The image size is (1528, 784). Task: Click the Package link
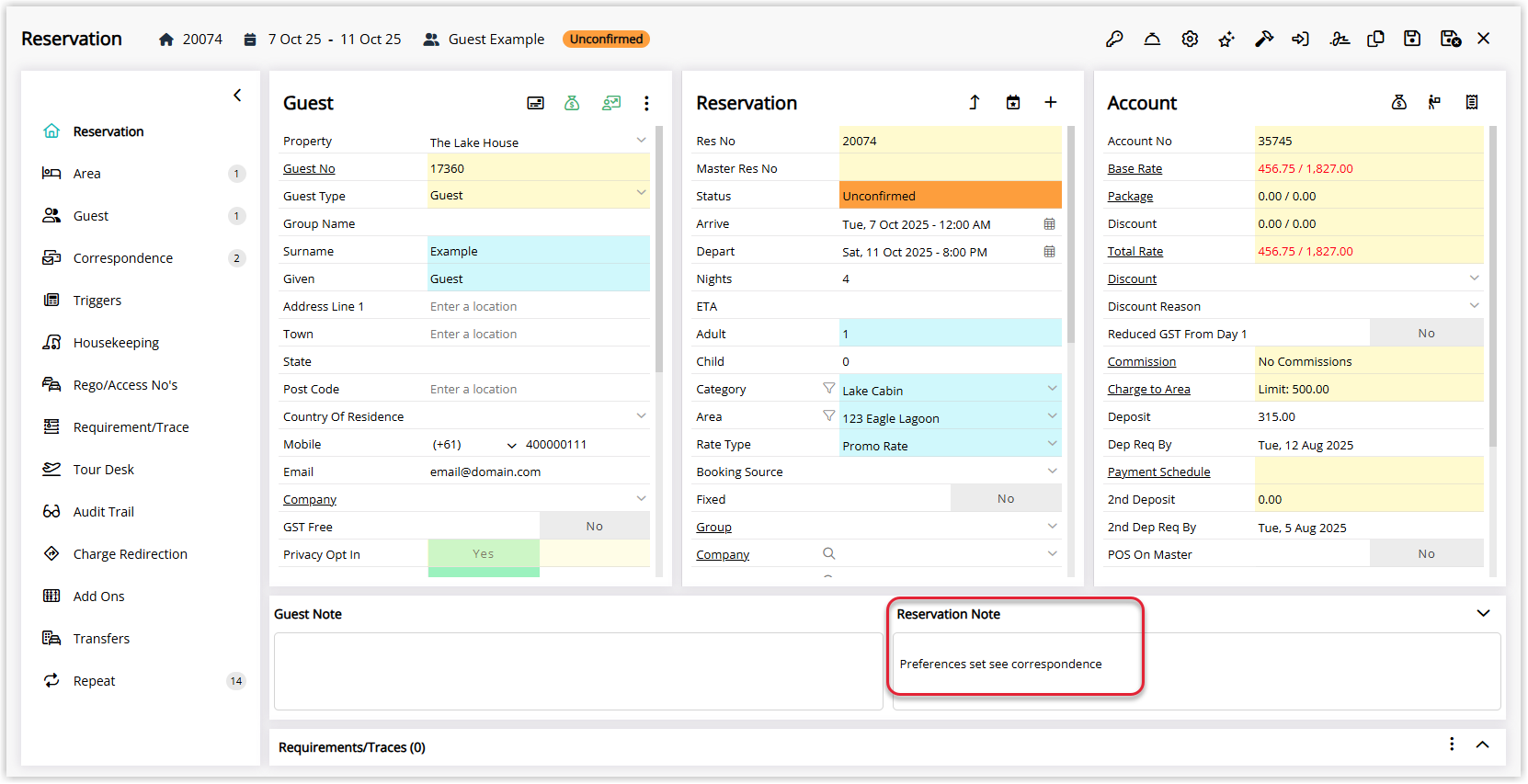(x=1130, y=196)
